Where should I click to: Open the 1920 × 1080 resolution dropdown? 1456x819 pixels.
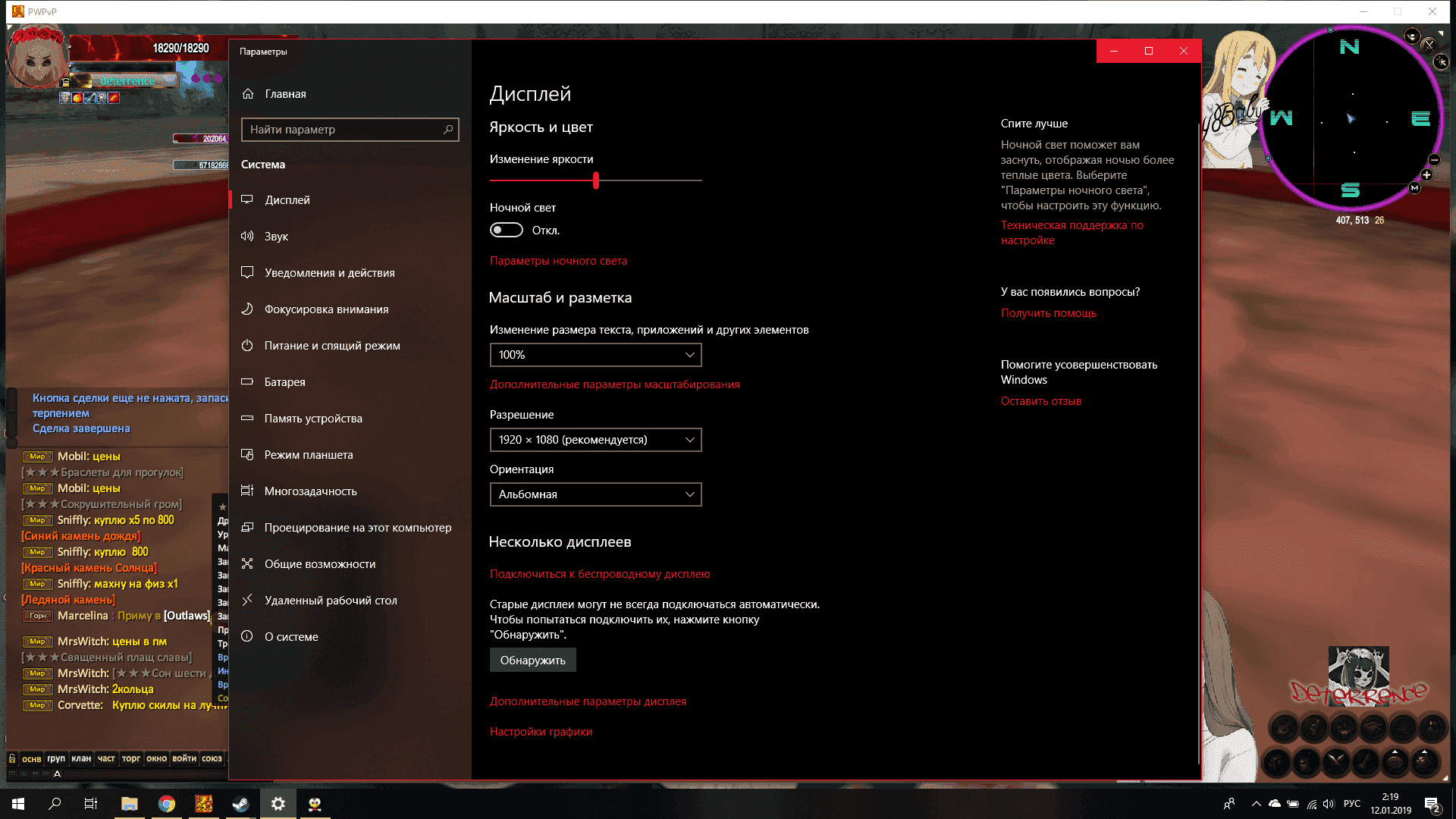click(x=595, y=440)
